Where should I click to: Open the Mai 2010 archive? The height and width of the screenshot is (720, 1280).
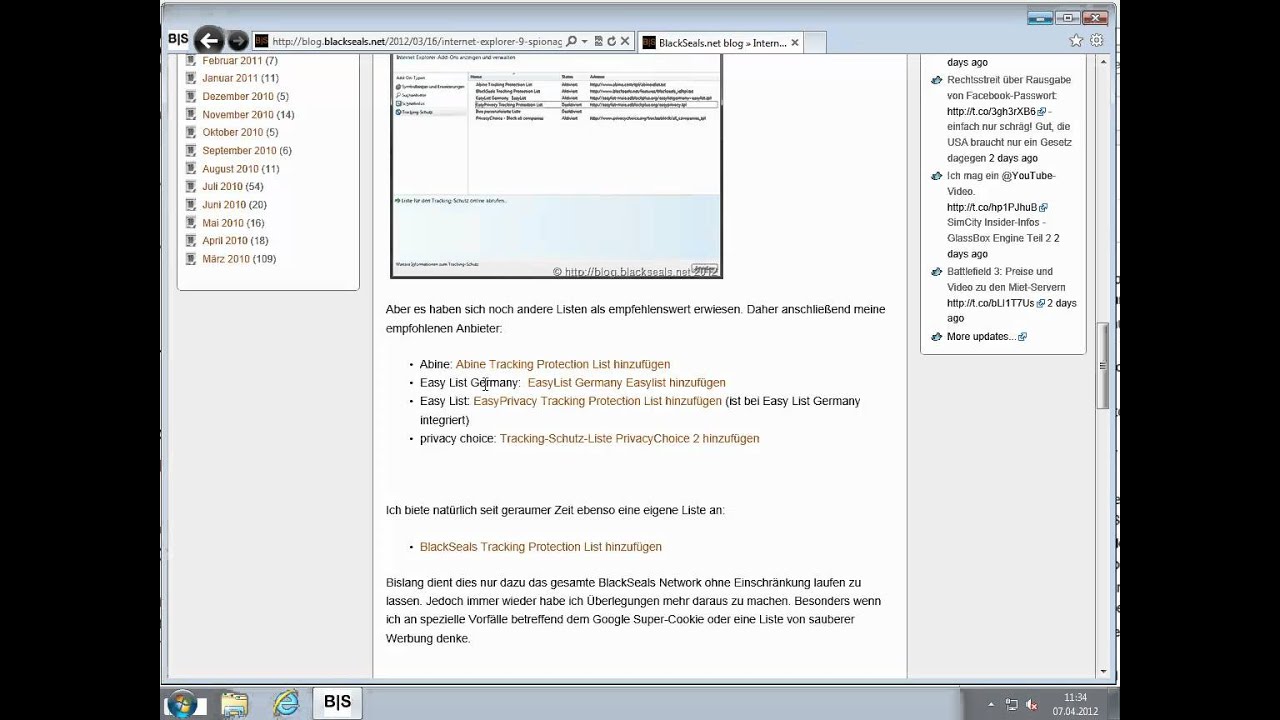point(223,223)
